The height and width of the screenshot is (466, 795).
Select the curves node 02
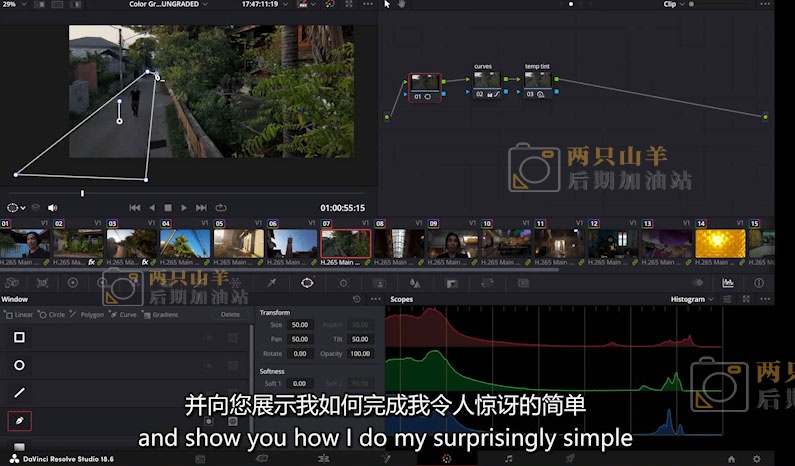point(486,84)
